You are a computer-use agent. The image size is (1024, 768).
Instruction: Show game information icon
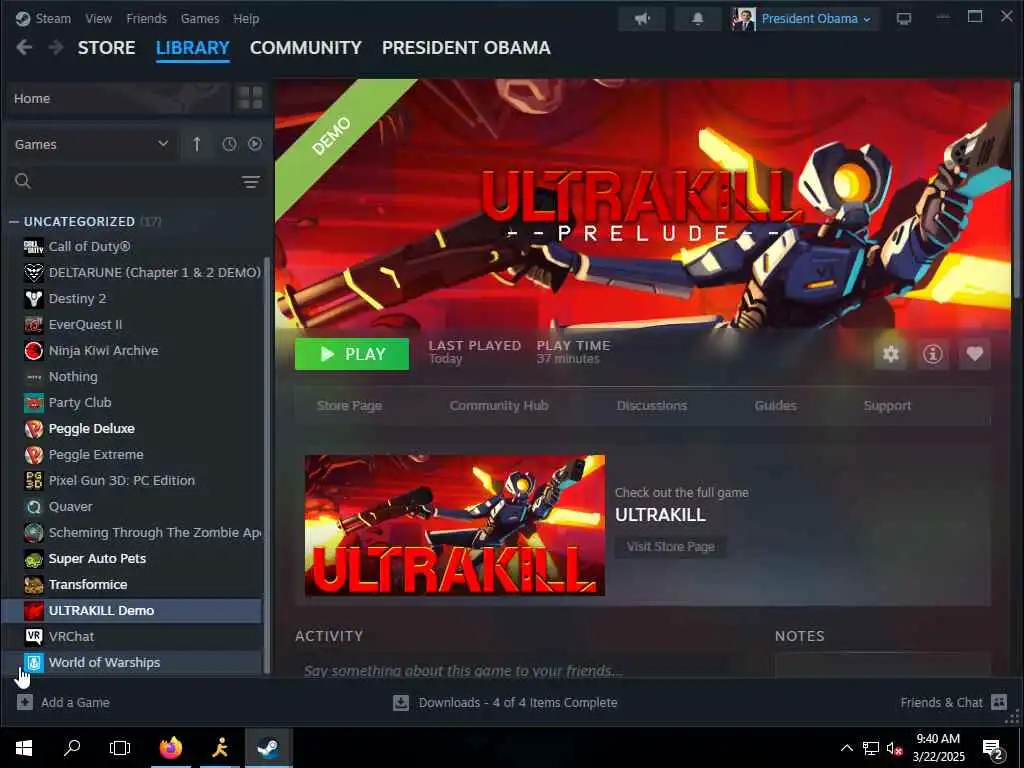933,354
